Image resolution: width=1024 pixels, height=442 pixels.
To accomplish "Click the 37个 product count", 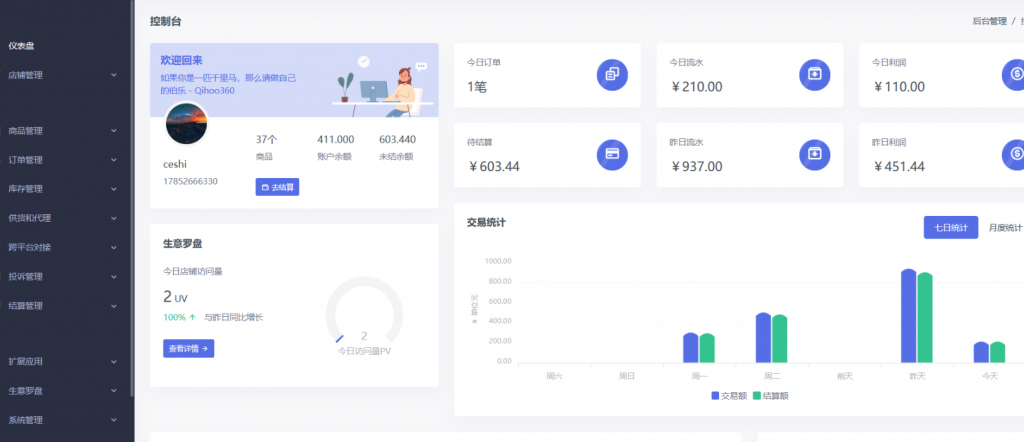I will [x=266, y=139].
